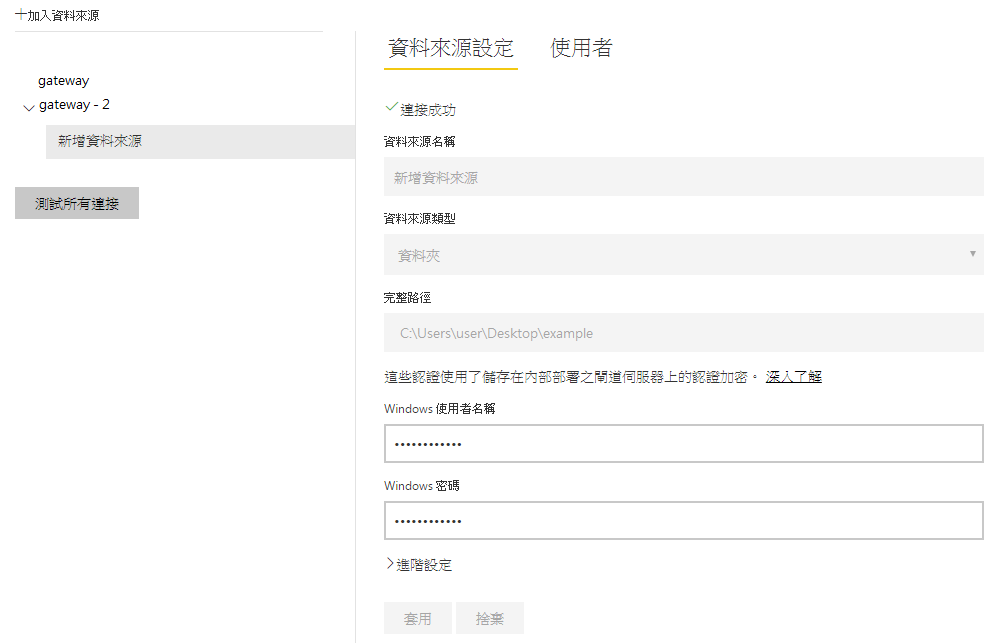This screenshot has height=643, width=995.
Task: Switch to the 資料來源設定 tab
Action: 450,48
